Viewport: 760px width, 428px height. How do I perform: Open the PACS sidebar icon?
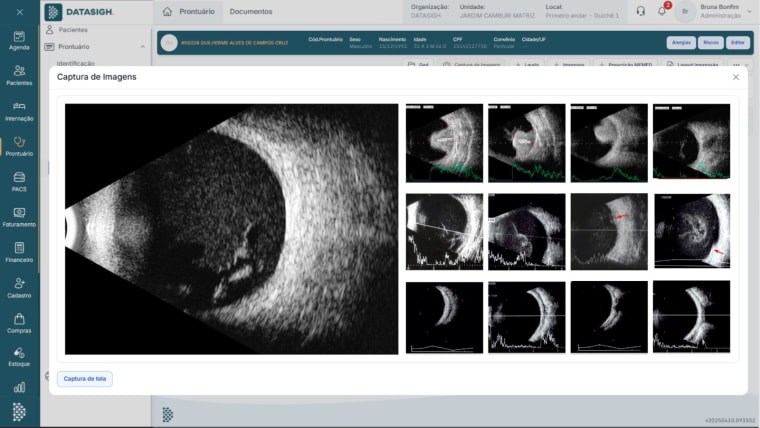tap(19, 182)
